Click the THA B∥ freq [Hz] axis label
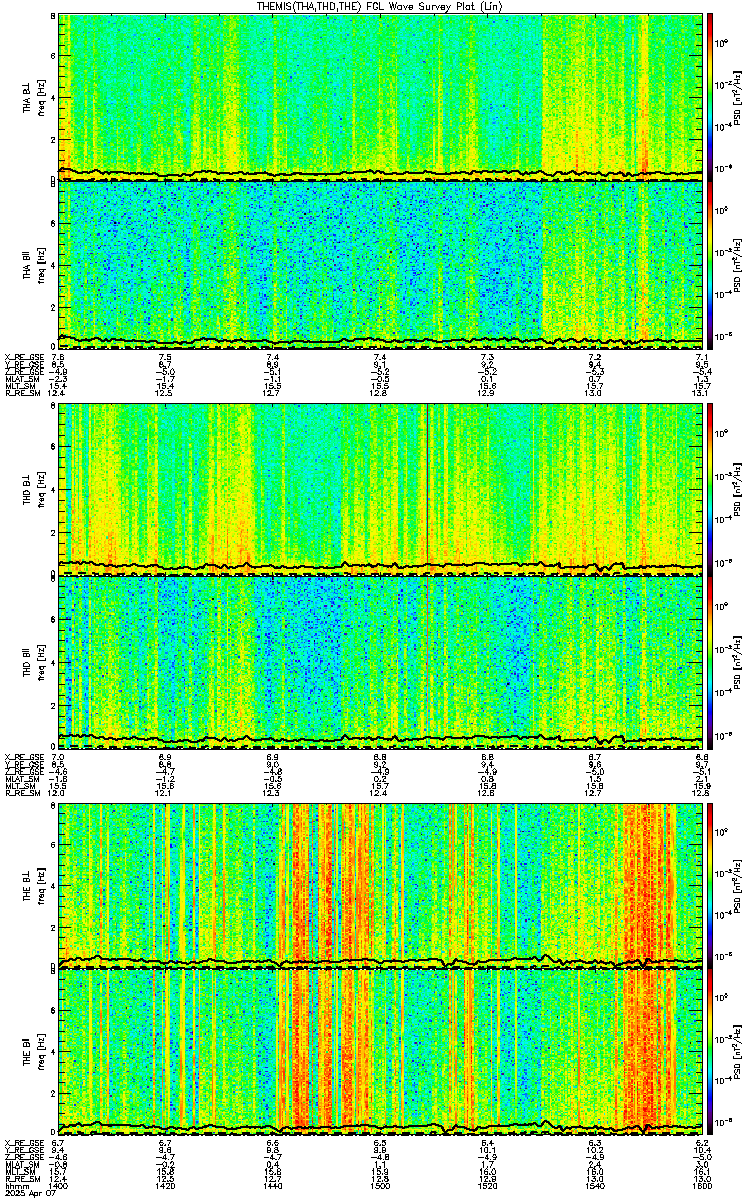This screenshot has height=1200, width=750. (x=36, y=264)
